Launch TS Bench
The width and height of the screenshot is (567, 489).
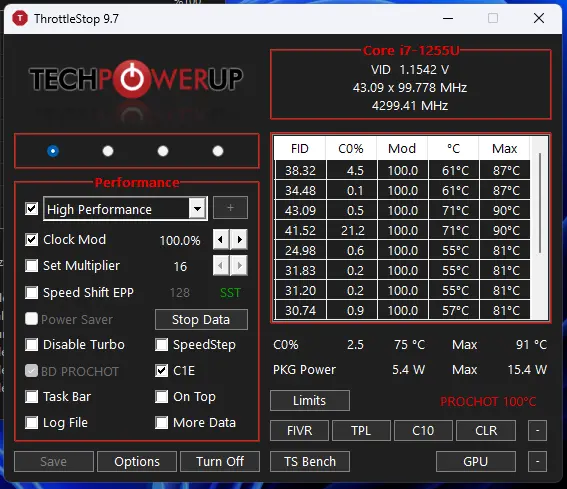click(310, 462)
